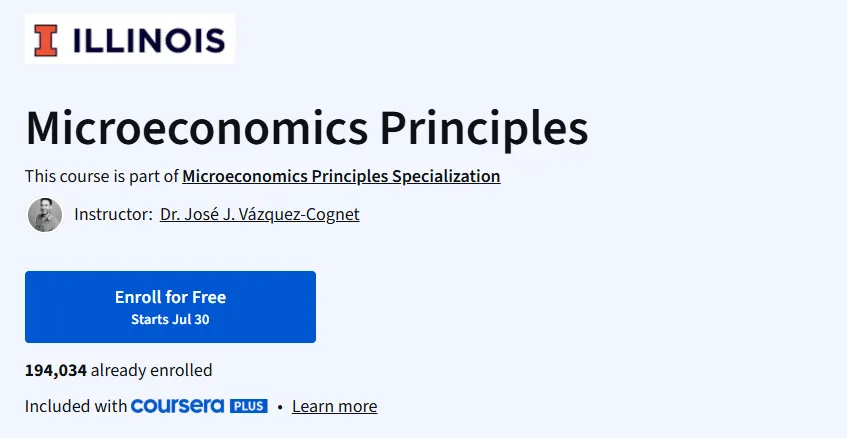
Task: Click the 'This course is part of' text
Action: (102, 177)
